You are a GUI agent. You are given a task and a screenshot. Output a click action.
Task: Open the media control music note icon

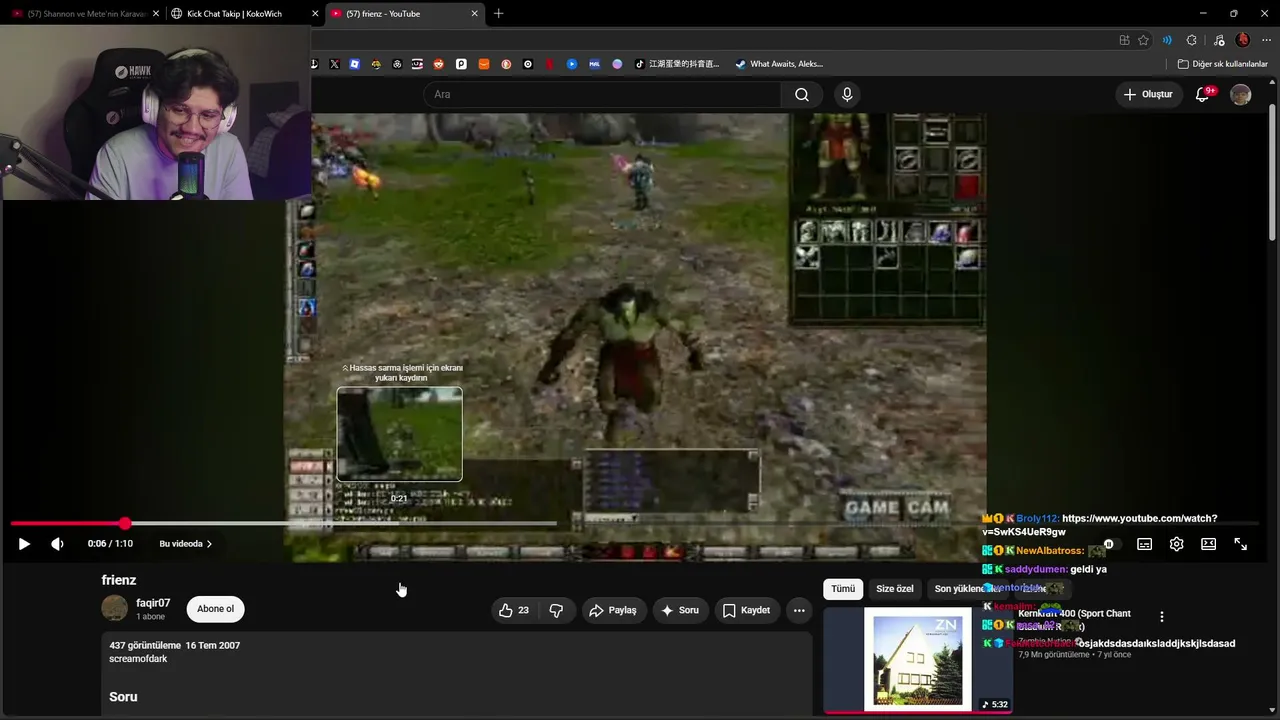point(1218,40)
